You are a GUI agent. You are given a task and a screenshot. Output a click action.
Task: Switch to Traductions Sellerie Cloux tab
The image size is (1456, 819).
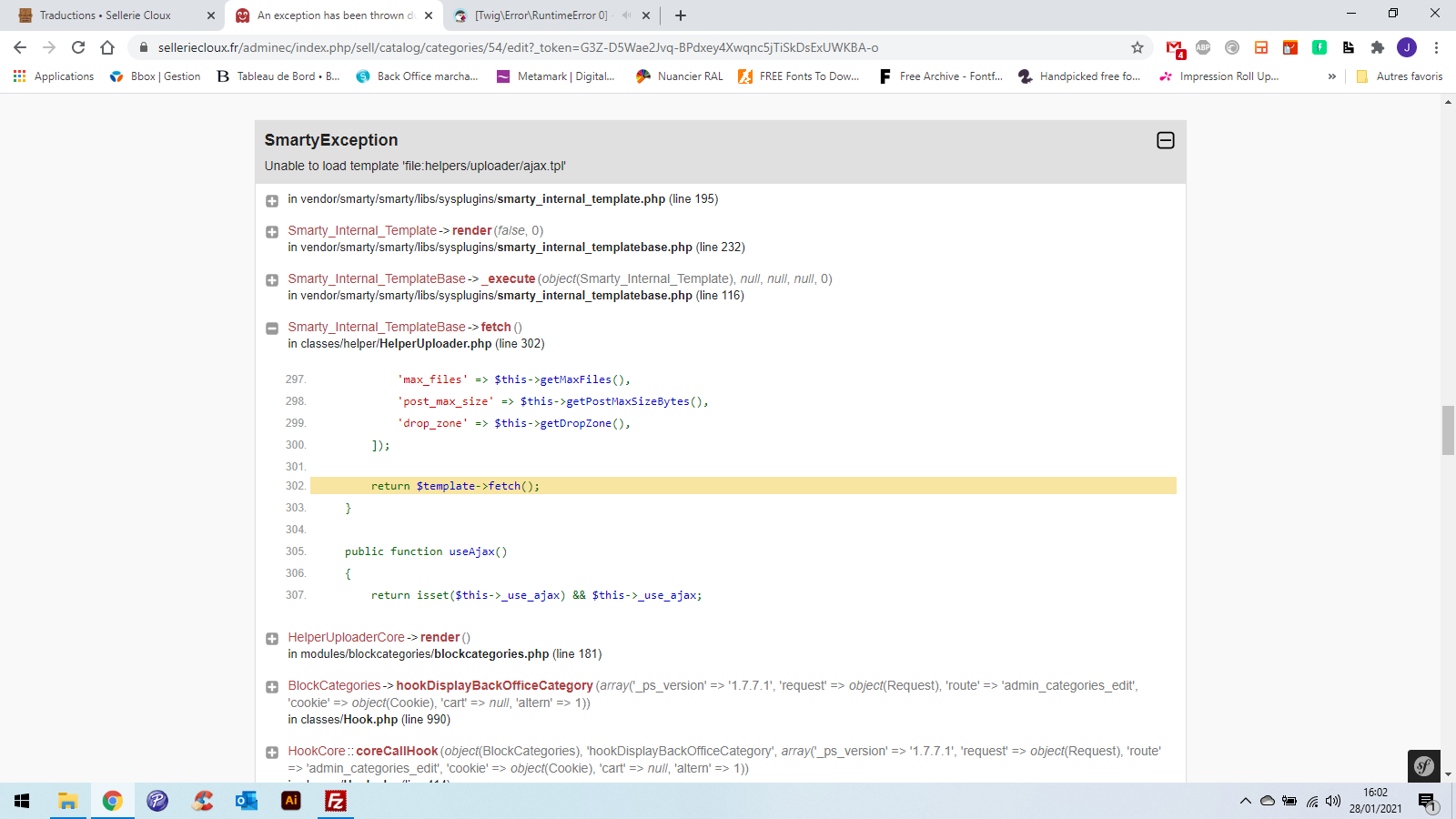click(106, 15)
